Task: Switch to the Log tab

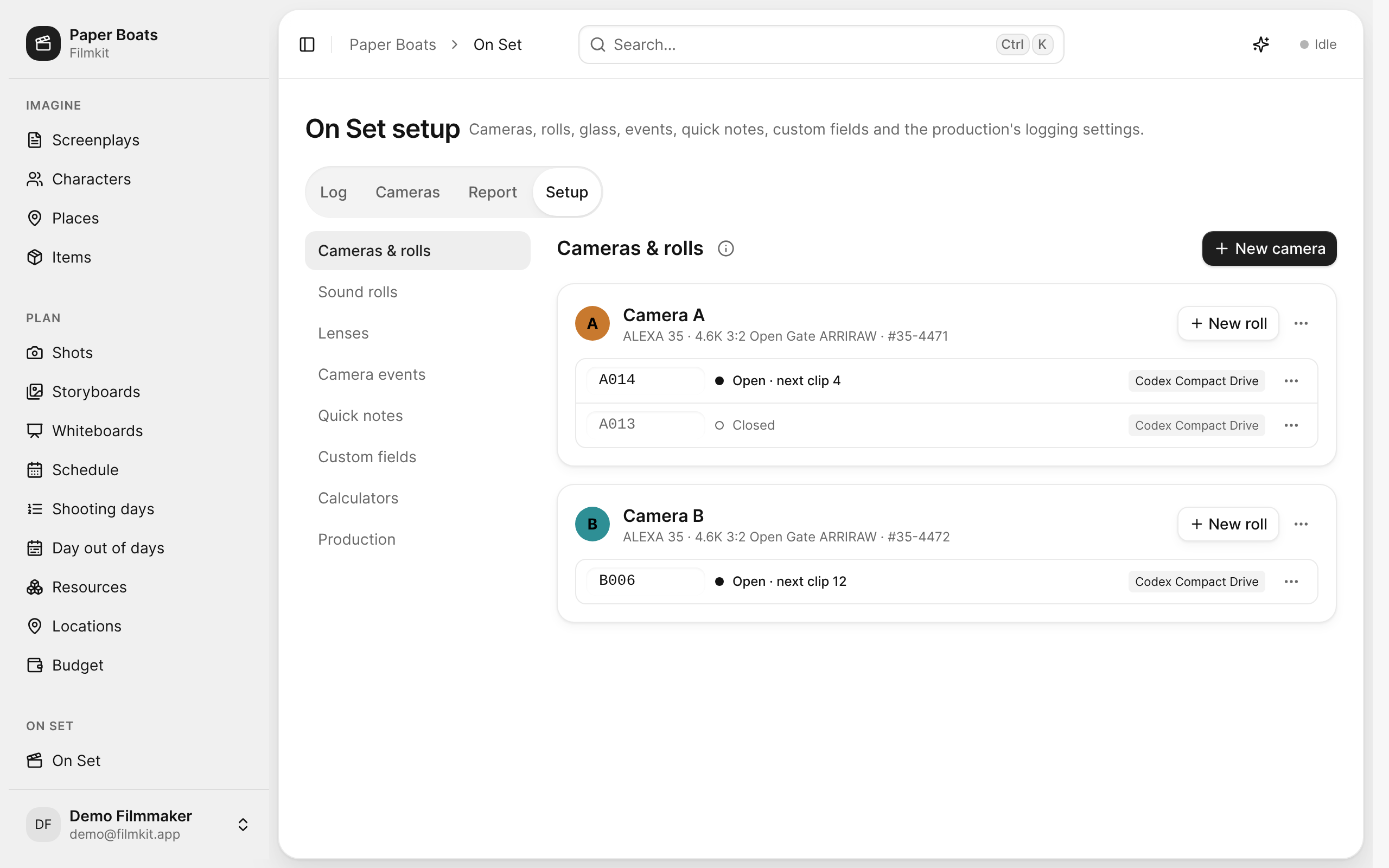Action: click(334, 192)
